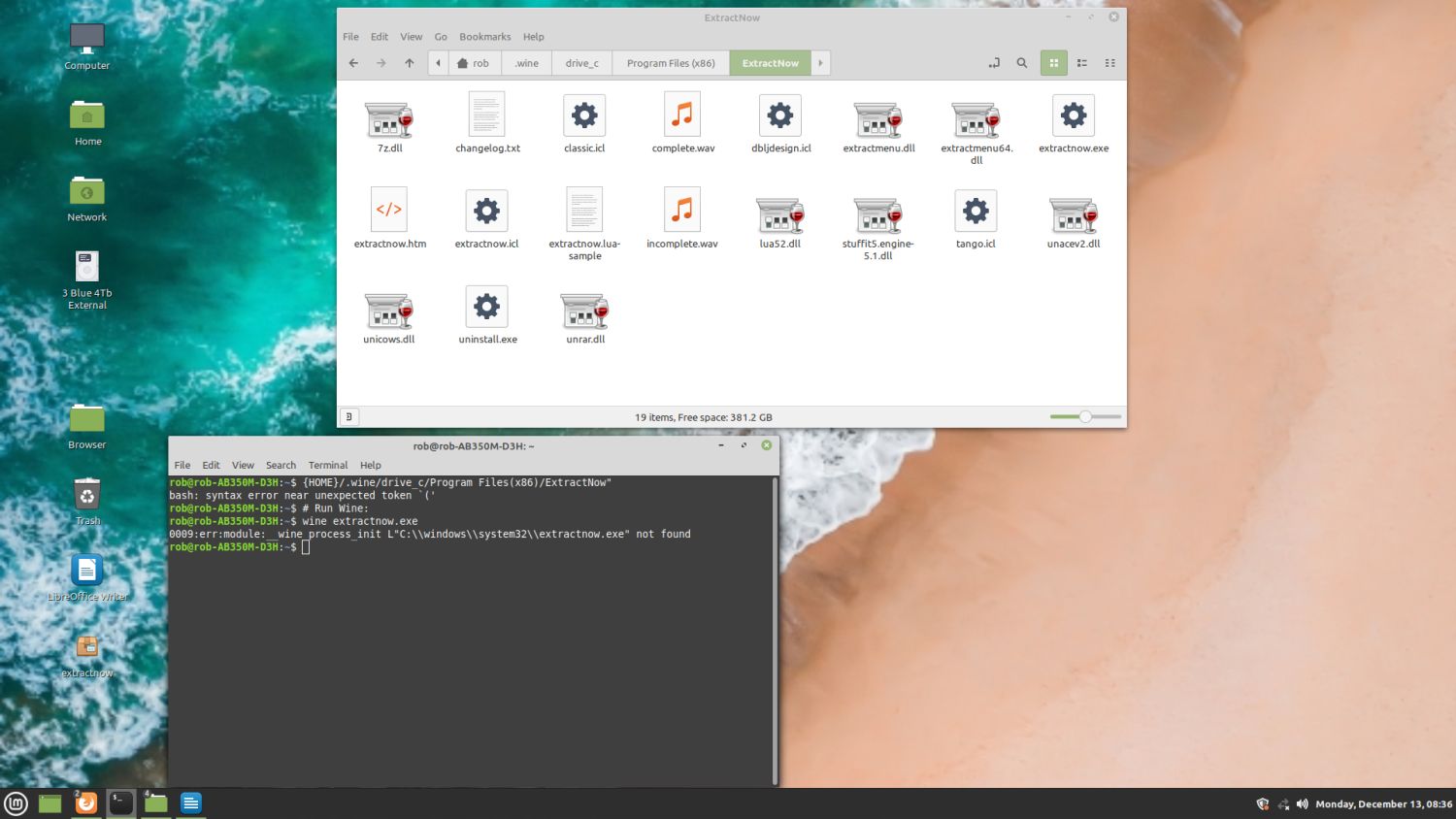Select the changelog.txt file
The height and width of the screenshot is (819, 1456).
pos(487,115)
